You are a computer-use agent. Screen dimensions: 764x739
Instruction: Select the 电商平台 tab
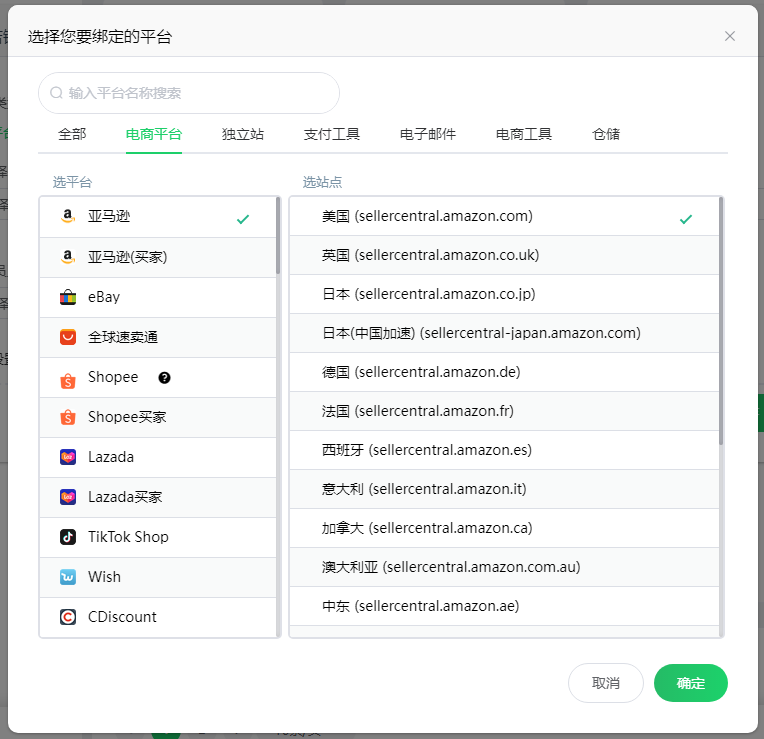click(x=153, y=134)
